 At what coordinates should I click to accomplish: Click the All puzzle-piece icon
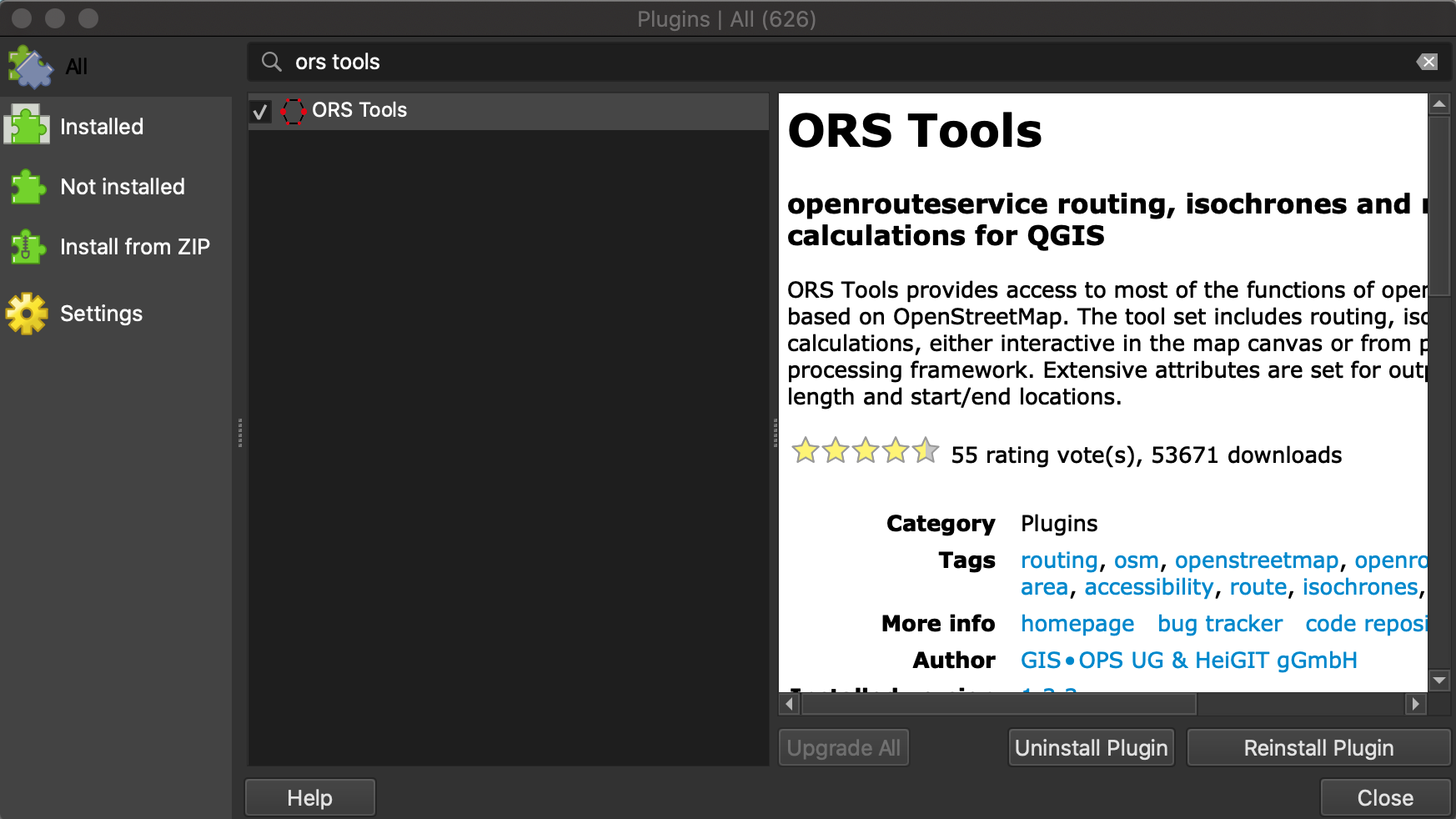(x=30, y=67)
